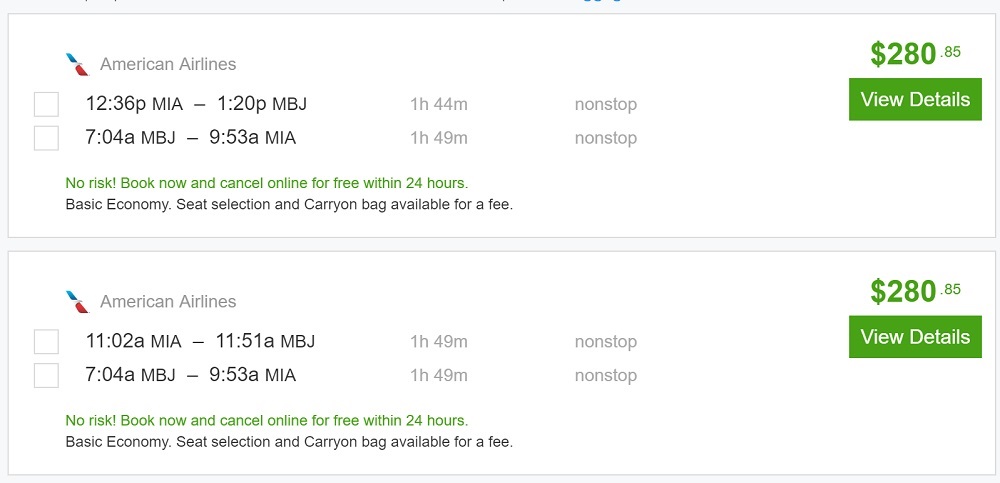Tick the 7:04a return checkbox under the 11:02a flight

[x=46, y=376]
